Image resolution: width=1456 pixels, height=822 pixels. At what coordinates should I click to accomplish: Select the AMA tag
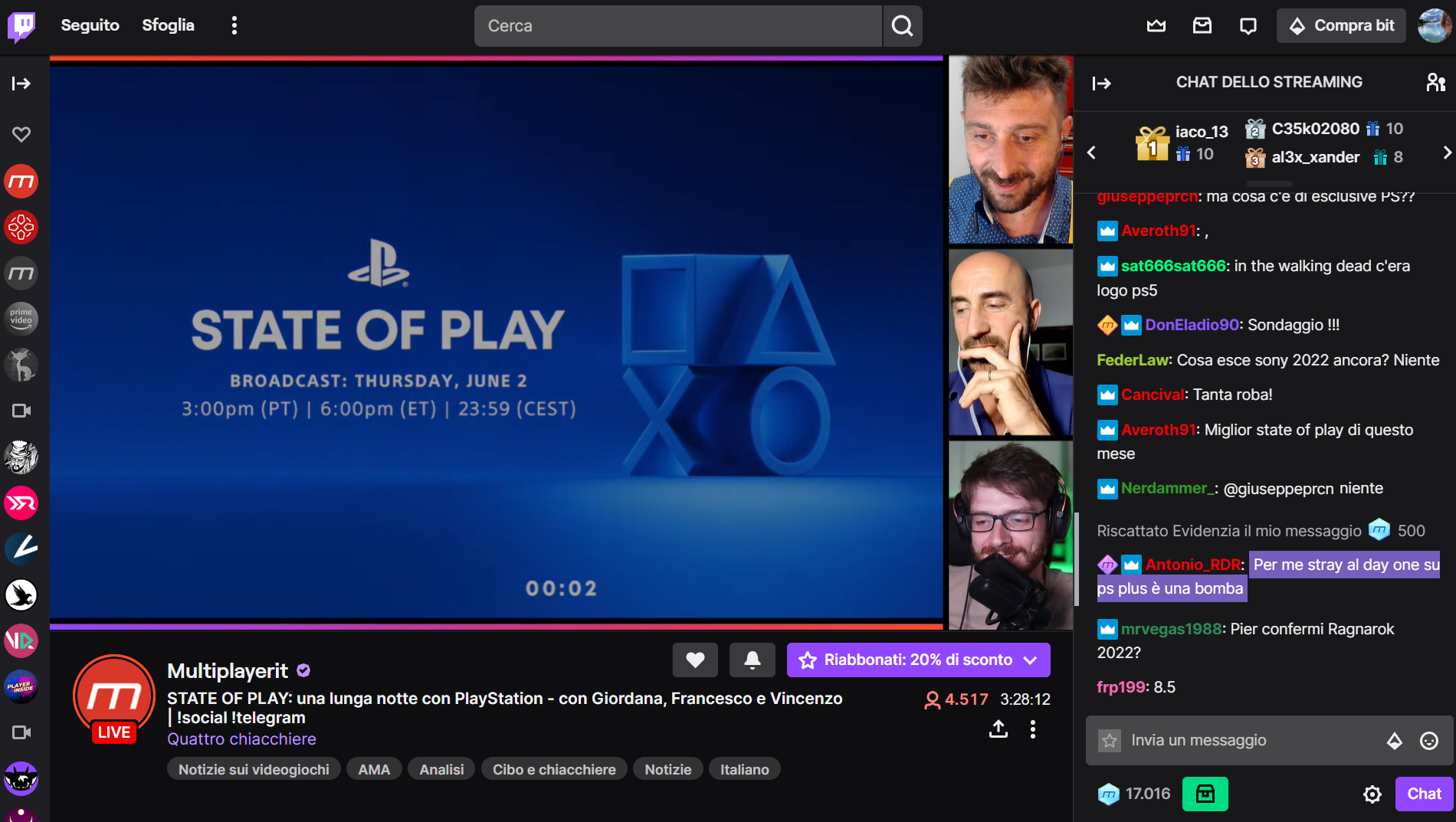point(374,769)
